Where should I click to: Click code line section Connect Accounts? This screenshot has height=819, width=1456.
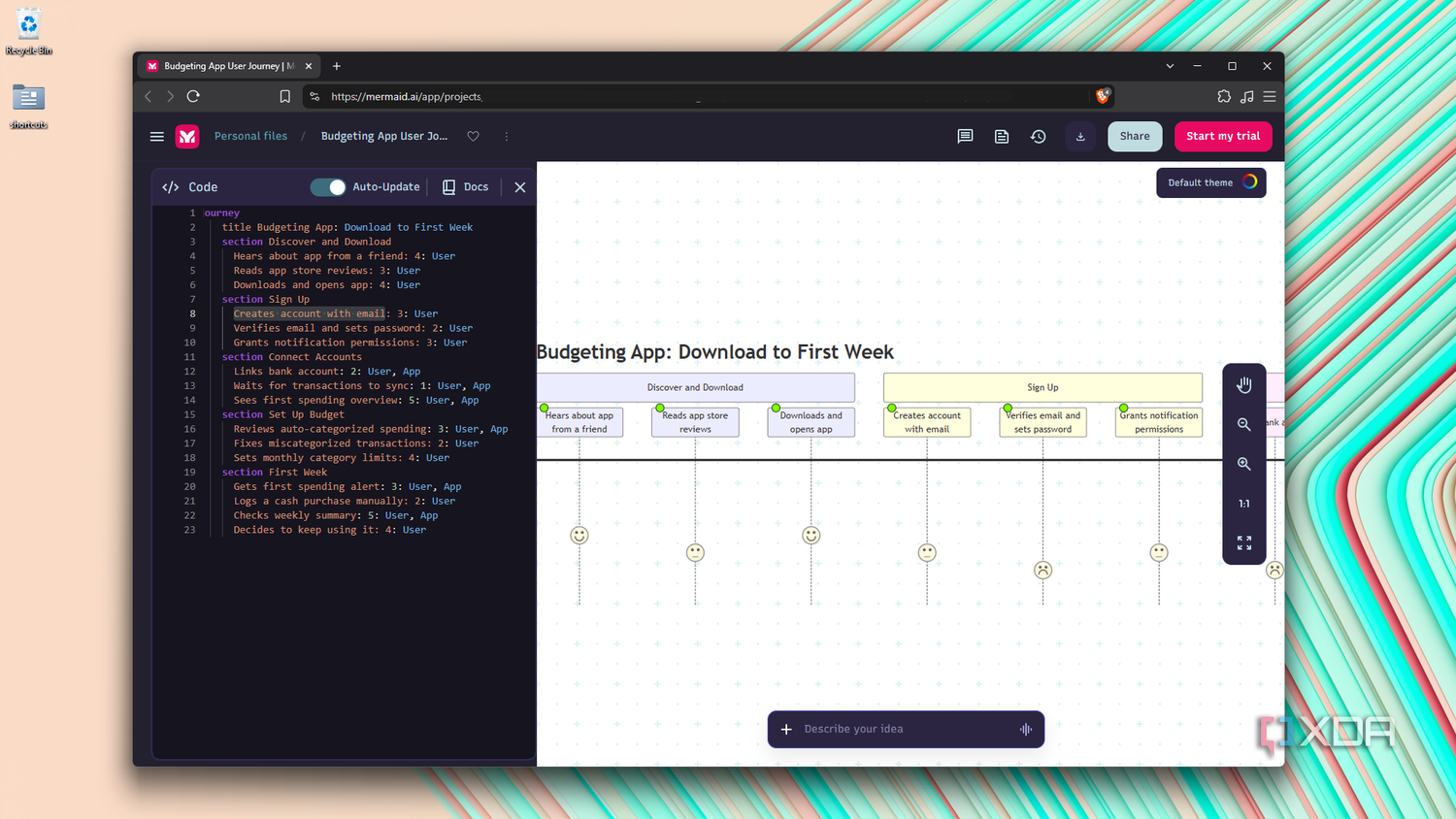pos(291,357)
